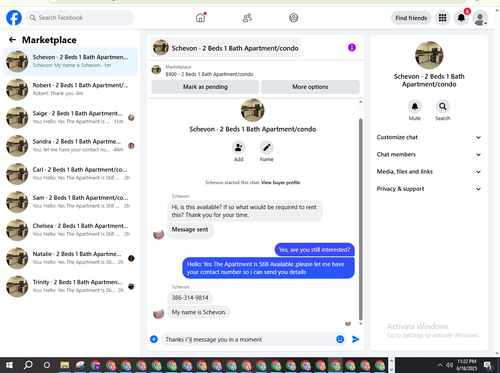The height and width of the screenshot is (373, 500).
Task: Open View buyer profile link
Action: [x=280, y=183]
